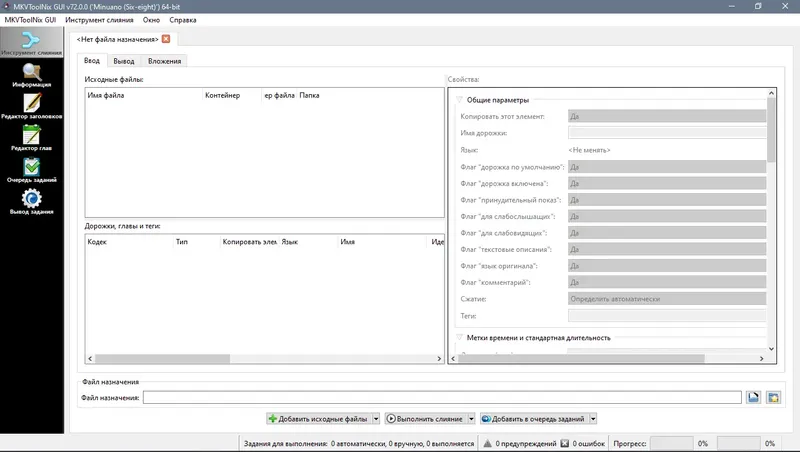The width and height of the screenshot is (800, 452).
Task: Click properties panel vertical scrollbar thumb
Action: tap(771, 130)
